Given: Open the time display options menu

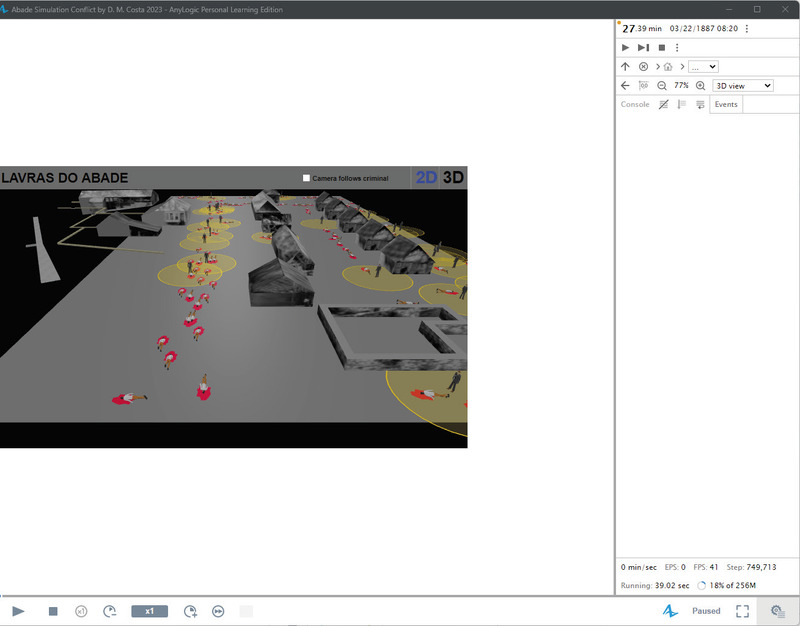Looking at the screenshot, I should (x=747, y=29).
